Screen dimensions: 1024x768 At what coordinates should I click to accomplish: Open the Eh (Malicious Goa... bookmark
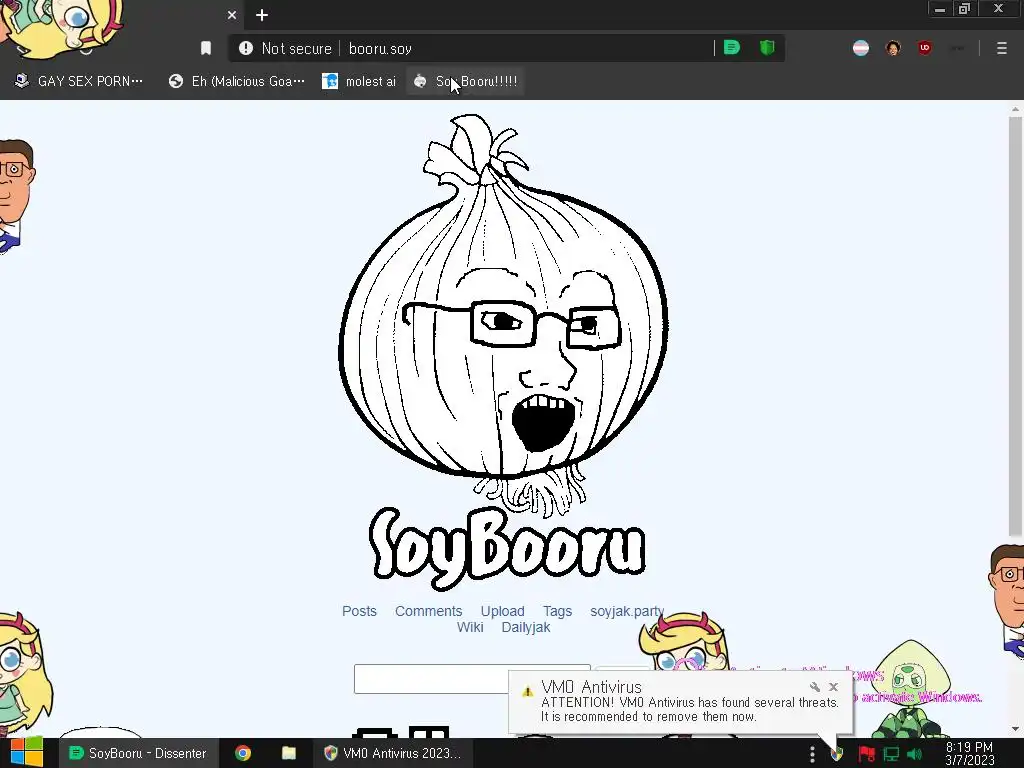pyautogui.click(x=236, y=81)
